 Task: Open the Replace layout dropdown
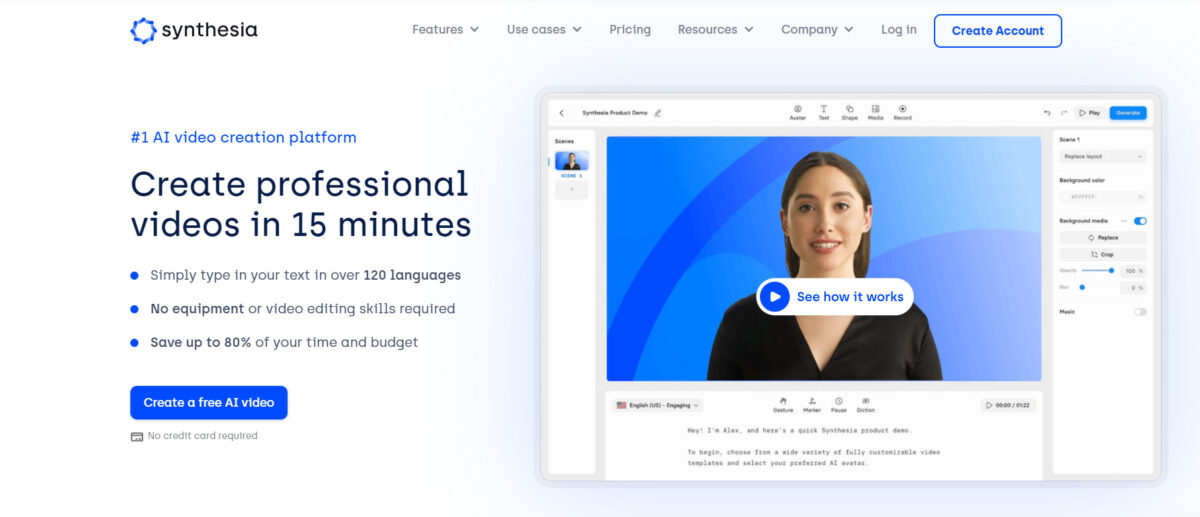click(x=1103, y=157)
